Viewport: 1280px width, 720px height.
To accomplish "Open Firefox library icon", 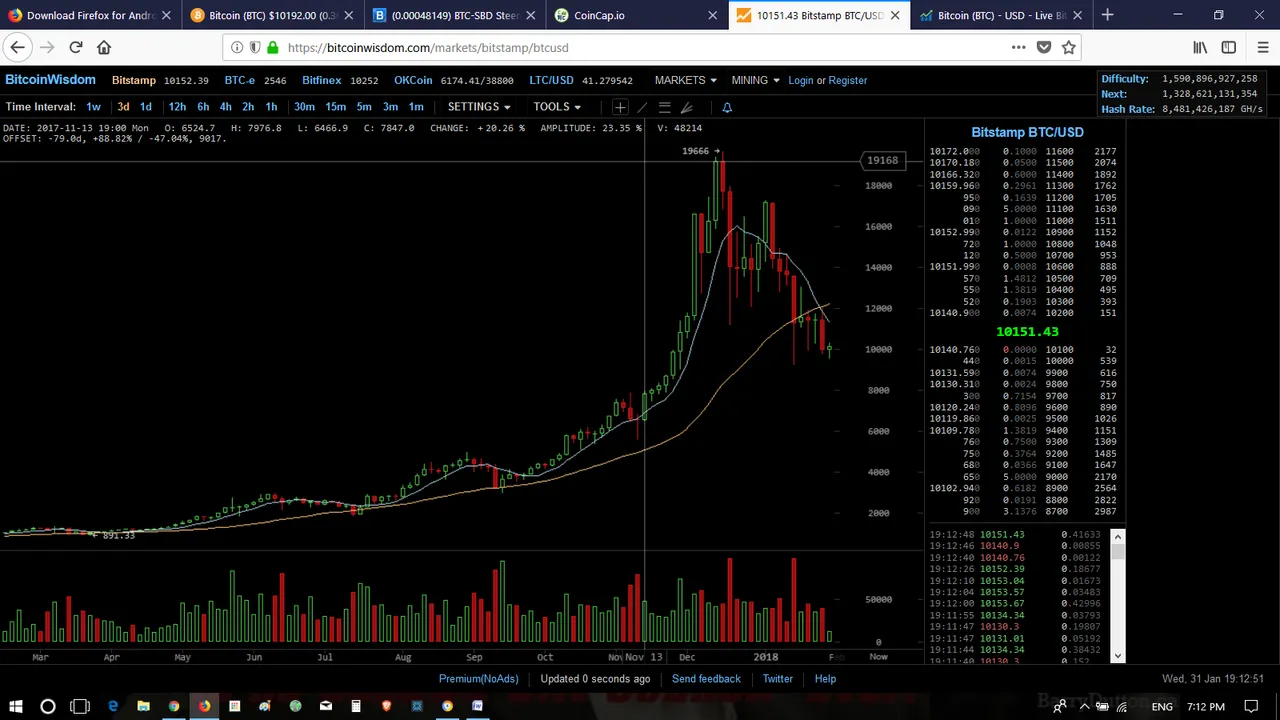I will [x=1200, y=47].
